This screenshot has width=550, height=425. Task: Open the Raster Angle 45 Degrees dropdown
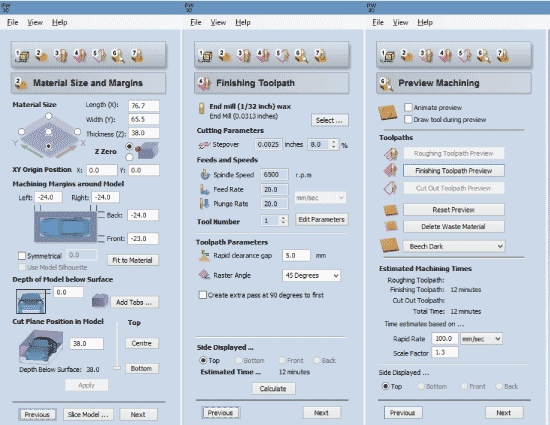(311, 275)
